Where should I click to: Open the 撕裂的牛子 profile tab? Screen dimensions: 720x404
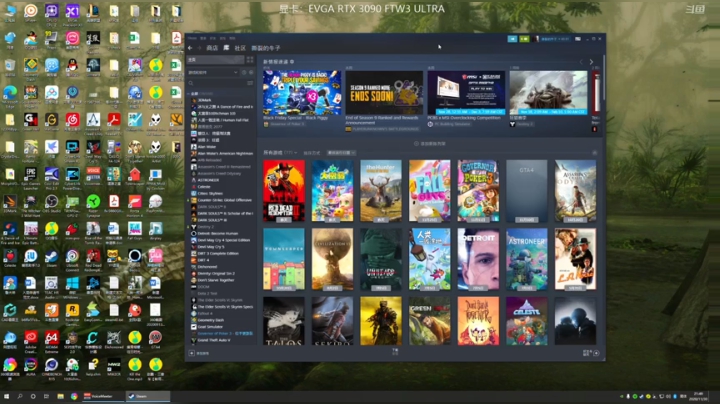pyautogui.click(x=265, y=48)
